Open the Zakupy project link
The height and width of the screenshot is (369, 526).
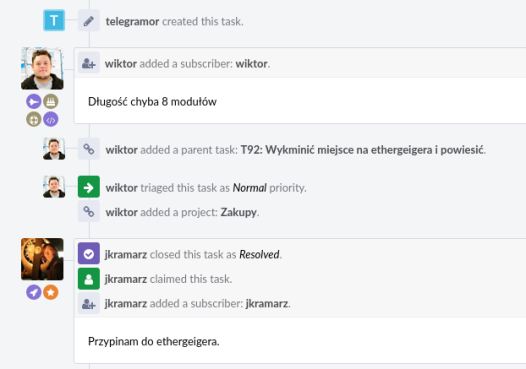pos(239,212)
